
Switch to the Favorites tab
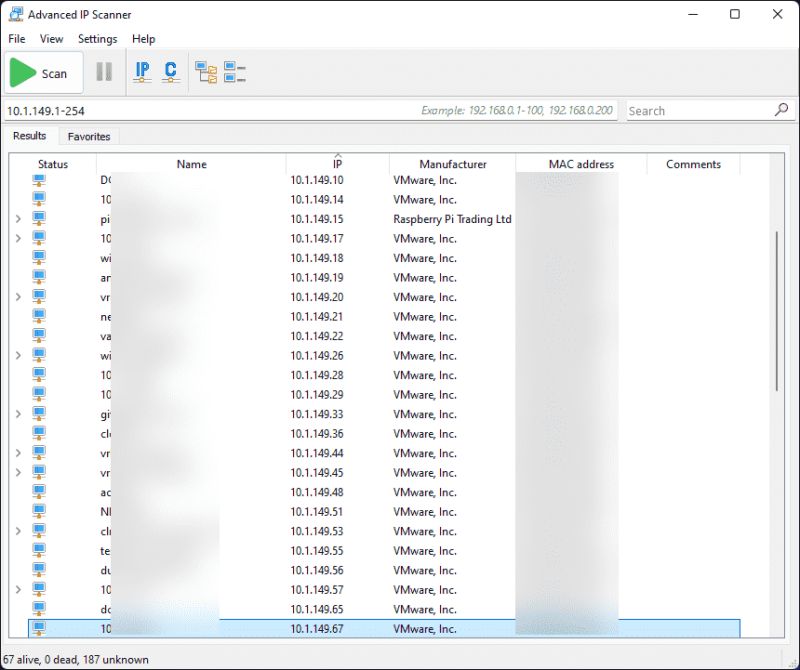point(89,136)
